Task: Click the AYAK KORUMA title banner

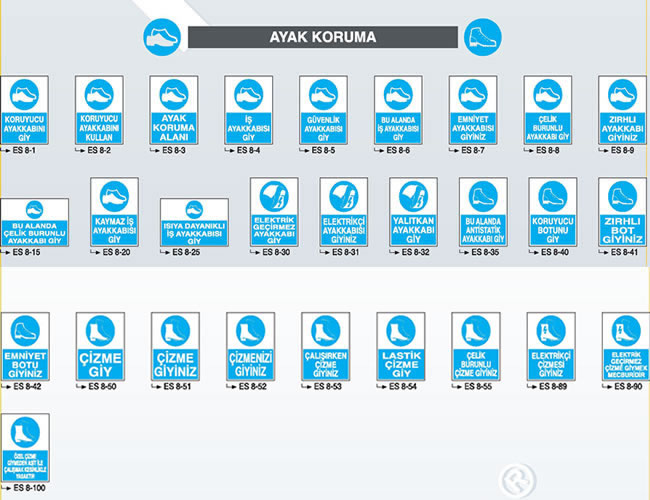Action: tap(323, 37)
